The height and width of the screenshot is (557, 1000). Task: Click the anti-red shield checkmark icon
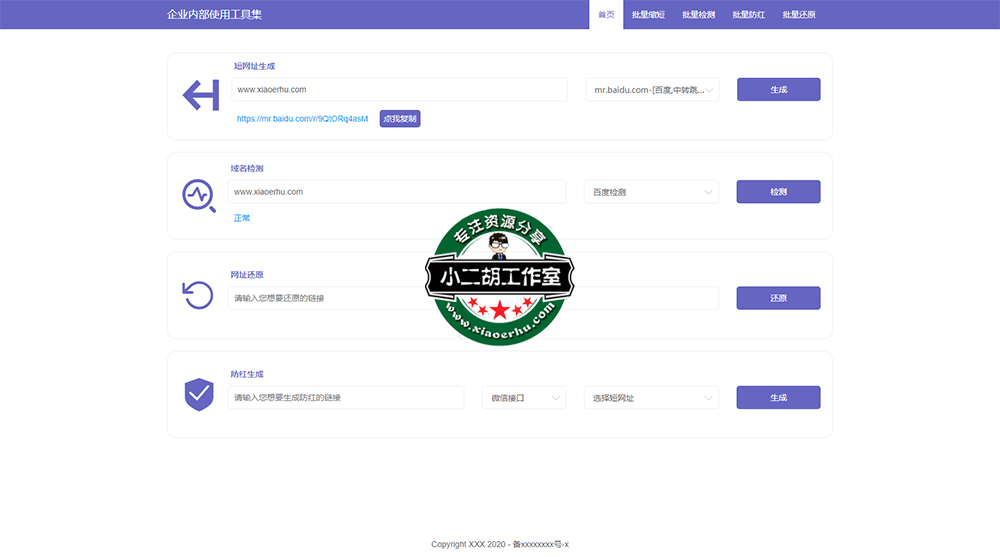[x=199, y=394]
